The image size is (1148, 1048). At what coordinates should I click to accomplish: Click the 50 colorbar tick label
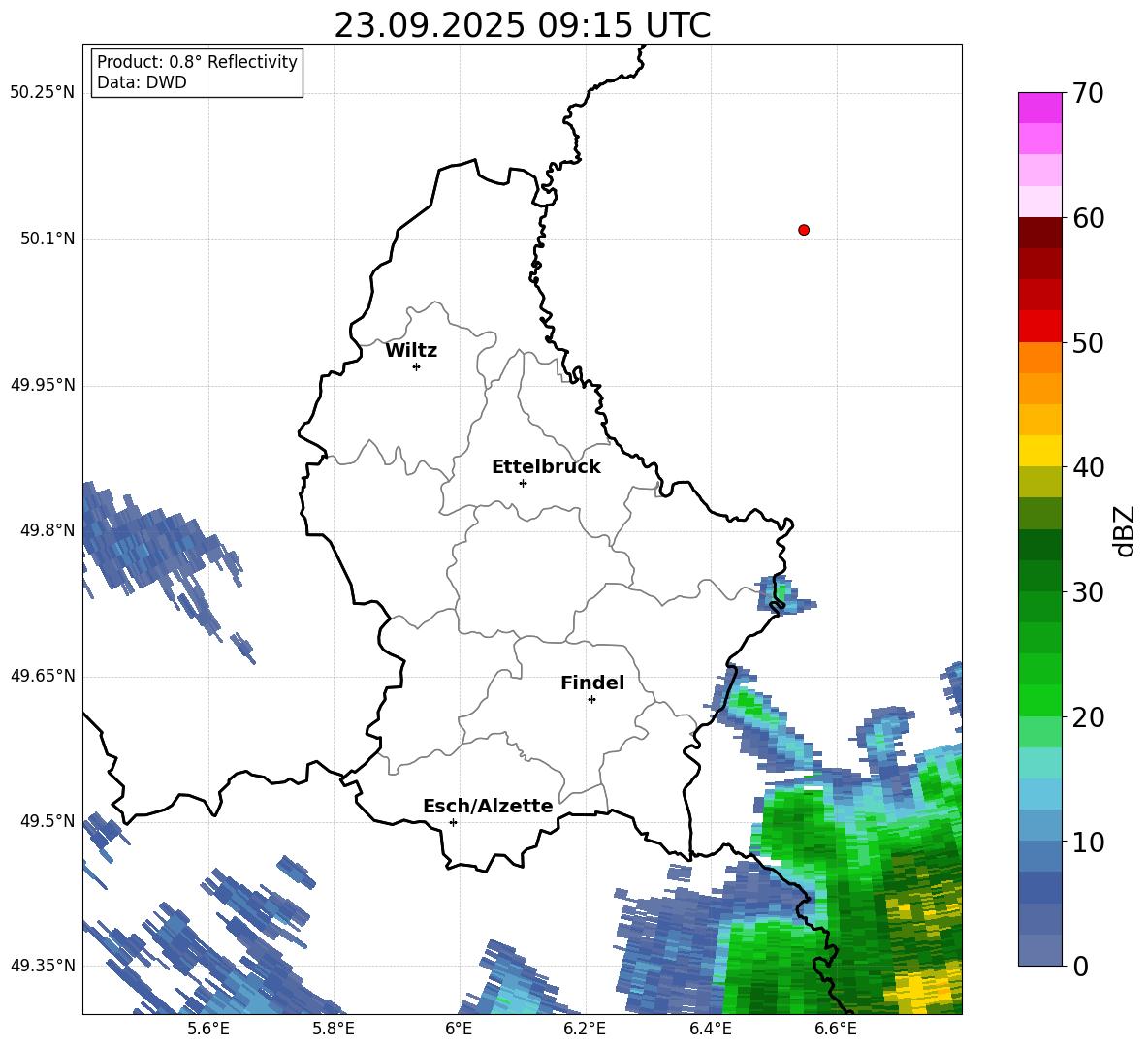point(1088,342)
